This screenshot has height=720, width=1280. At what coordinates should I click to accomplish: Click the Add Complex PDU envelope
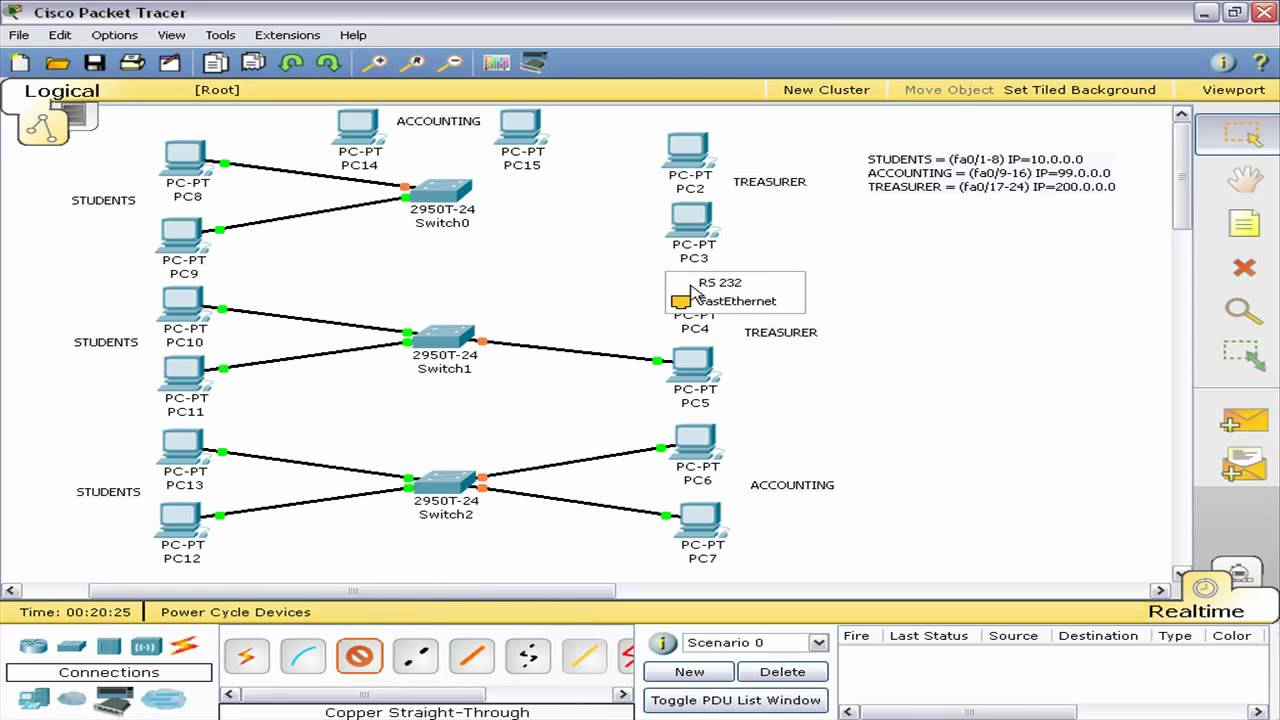[x=1243, y=465]
